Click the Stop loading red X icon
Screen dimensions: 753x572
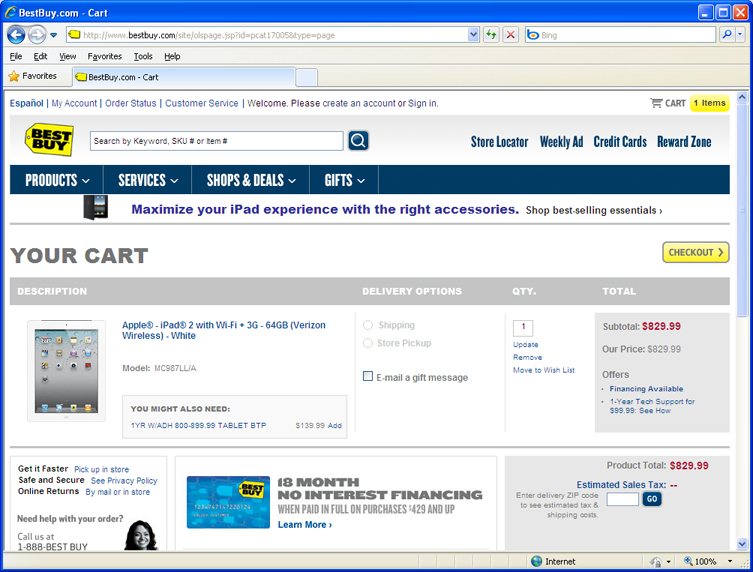point(510,35)
